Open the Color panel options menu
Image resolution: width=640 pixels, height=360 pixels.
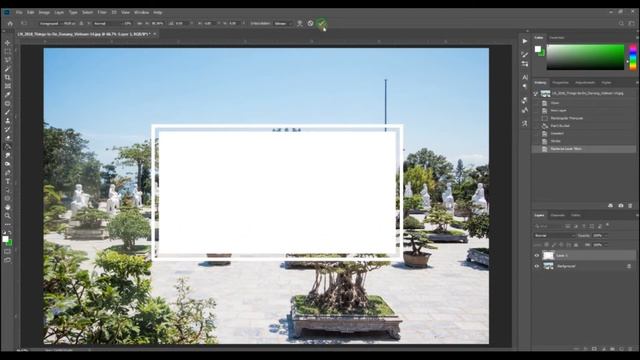[x=637, y=38]
